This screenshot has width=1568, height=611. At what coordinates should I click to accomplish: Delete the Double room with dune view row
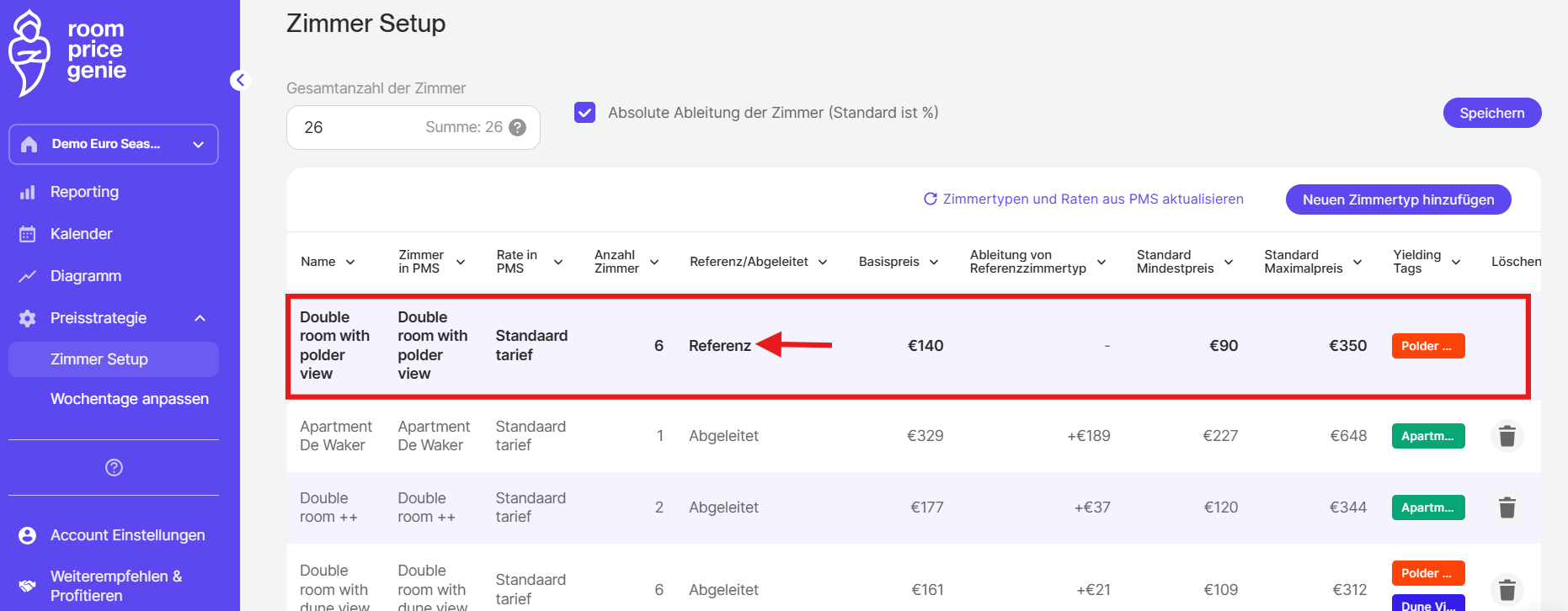pyautogui.click(x=1507, y=589)
